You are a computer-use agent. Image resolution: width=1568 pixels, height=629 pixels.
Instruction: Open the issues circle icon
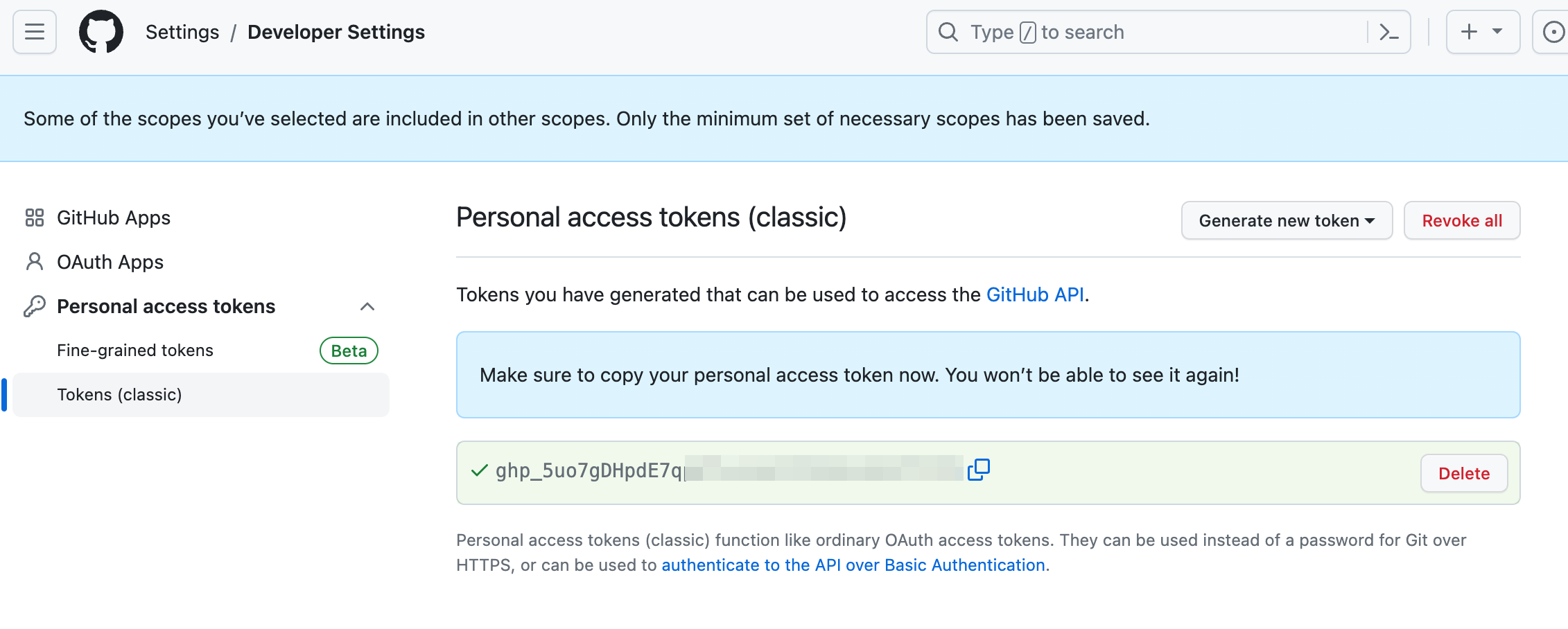click(x=1553, y=32)
